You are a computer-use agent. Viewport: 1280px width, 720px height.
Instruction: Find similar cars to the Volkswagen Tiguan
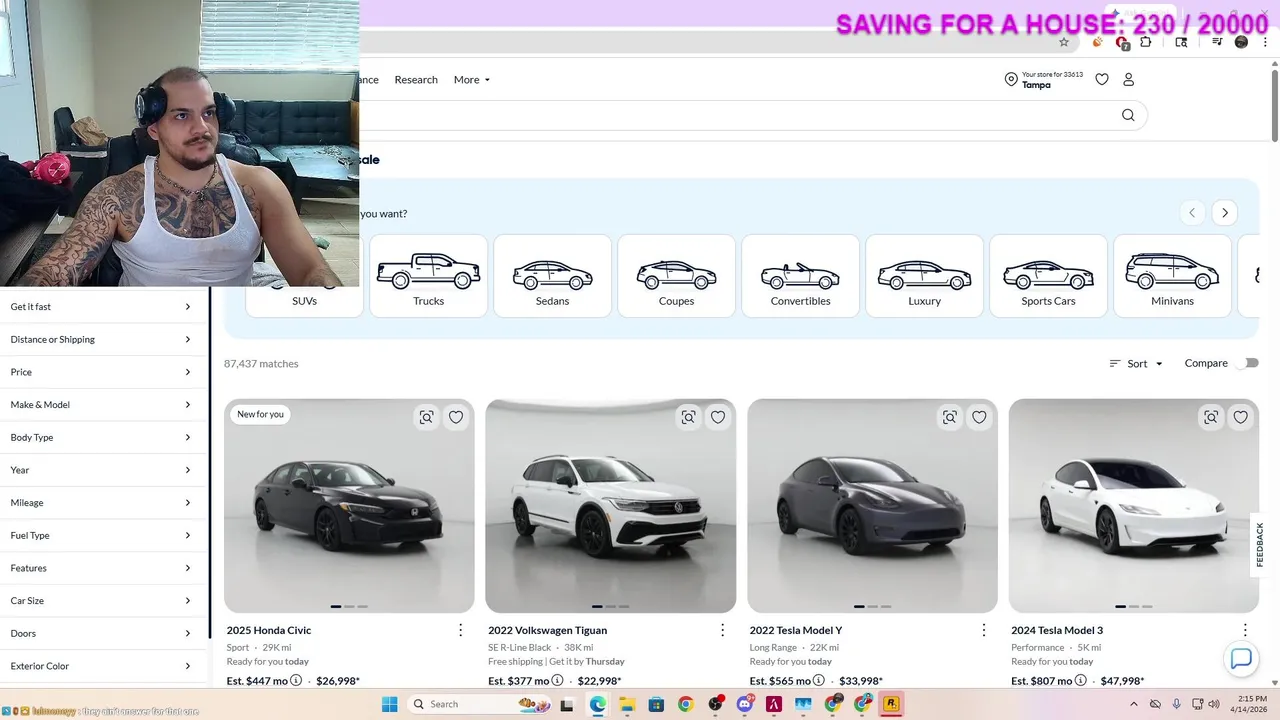(x=688, y=417)
